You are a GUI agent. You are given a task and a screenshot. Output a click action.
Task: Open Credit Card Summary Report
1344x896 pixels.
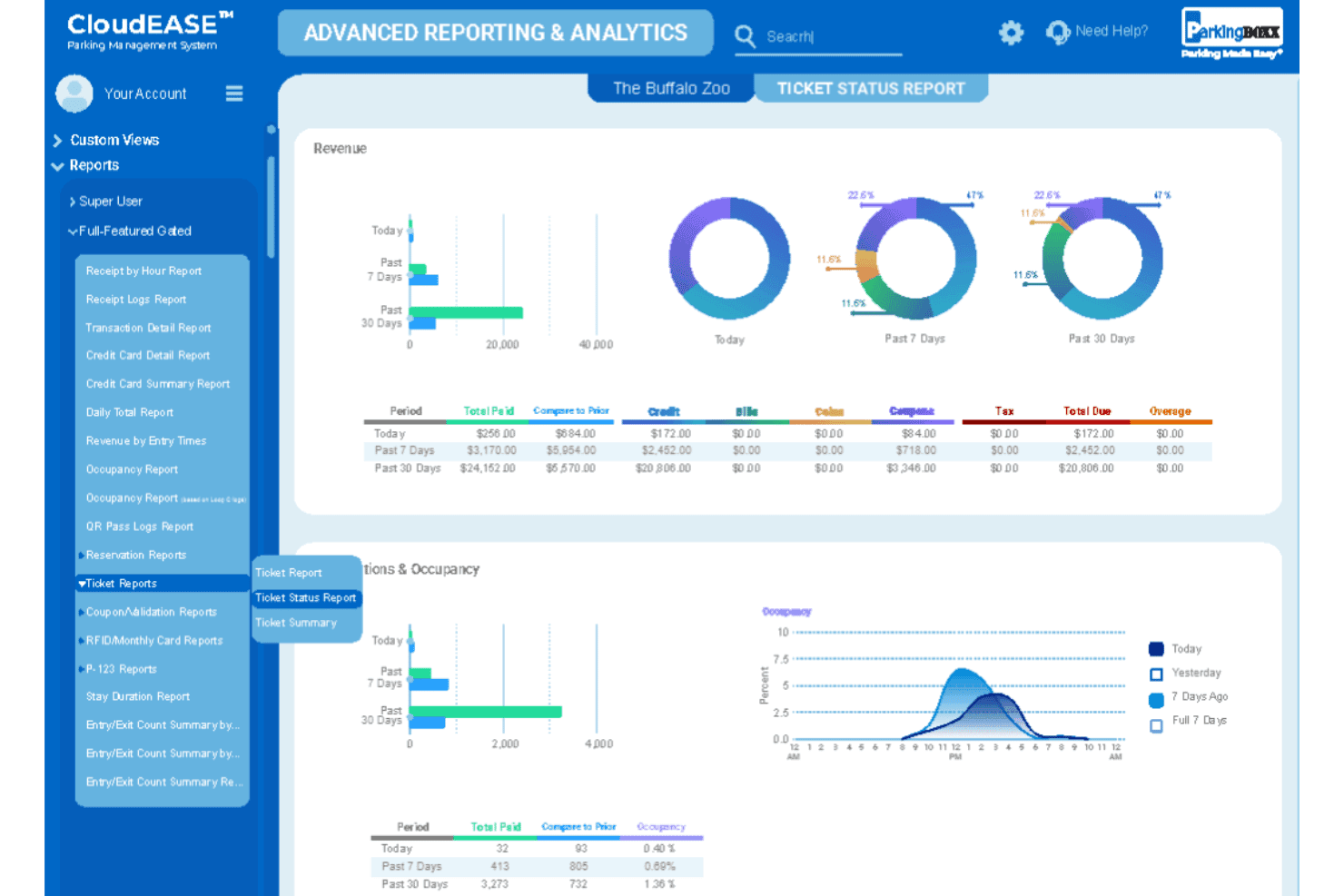tap(158, 384)
